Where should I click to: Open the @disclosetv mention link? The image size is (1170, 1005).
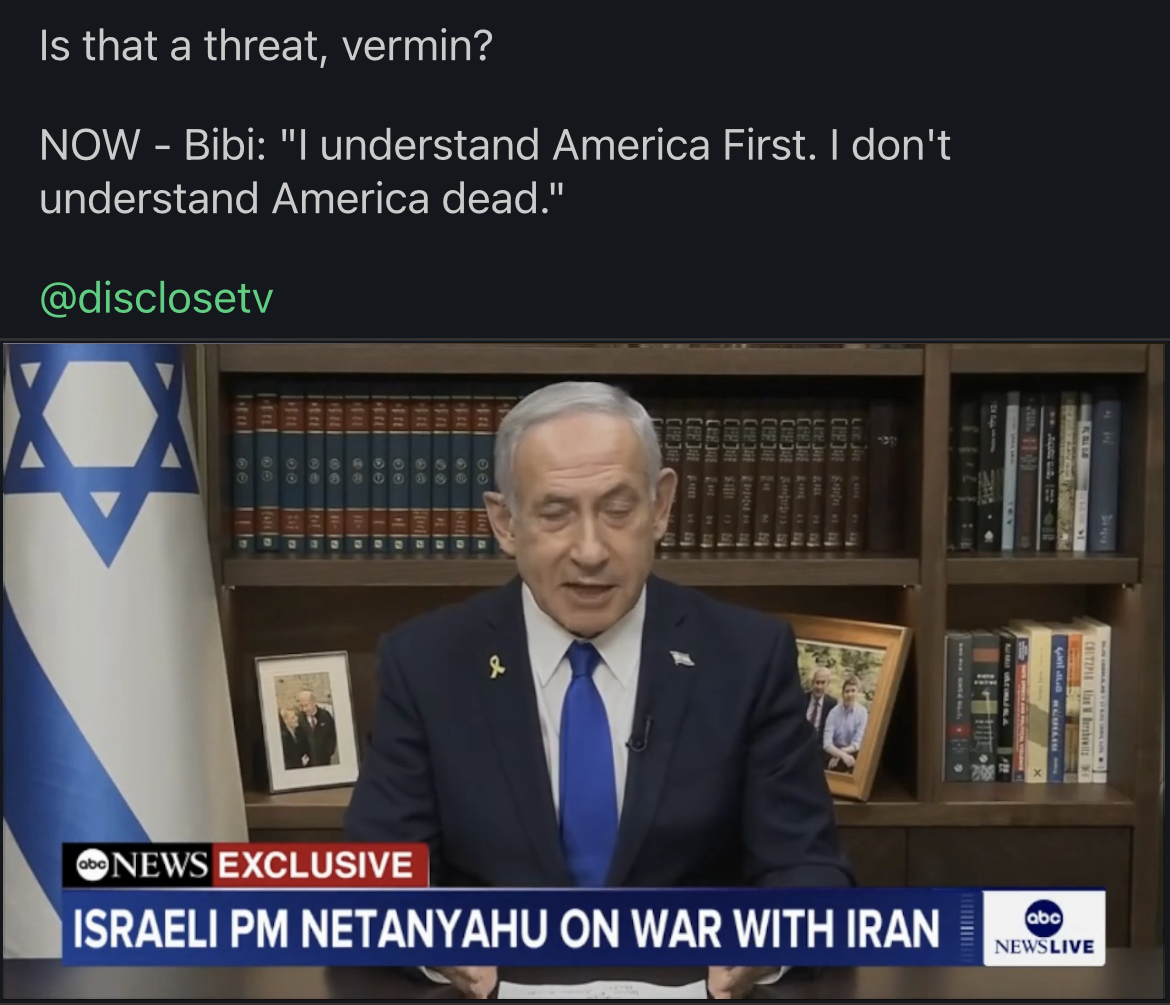click(156, 298)
